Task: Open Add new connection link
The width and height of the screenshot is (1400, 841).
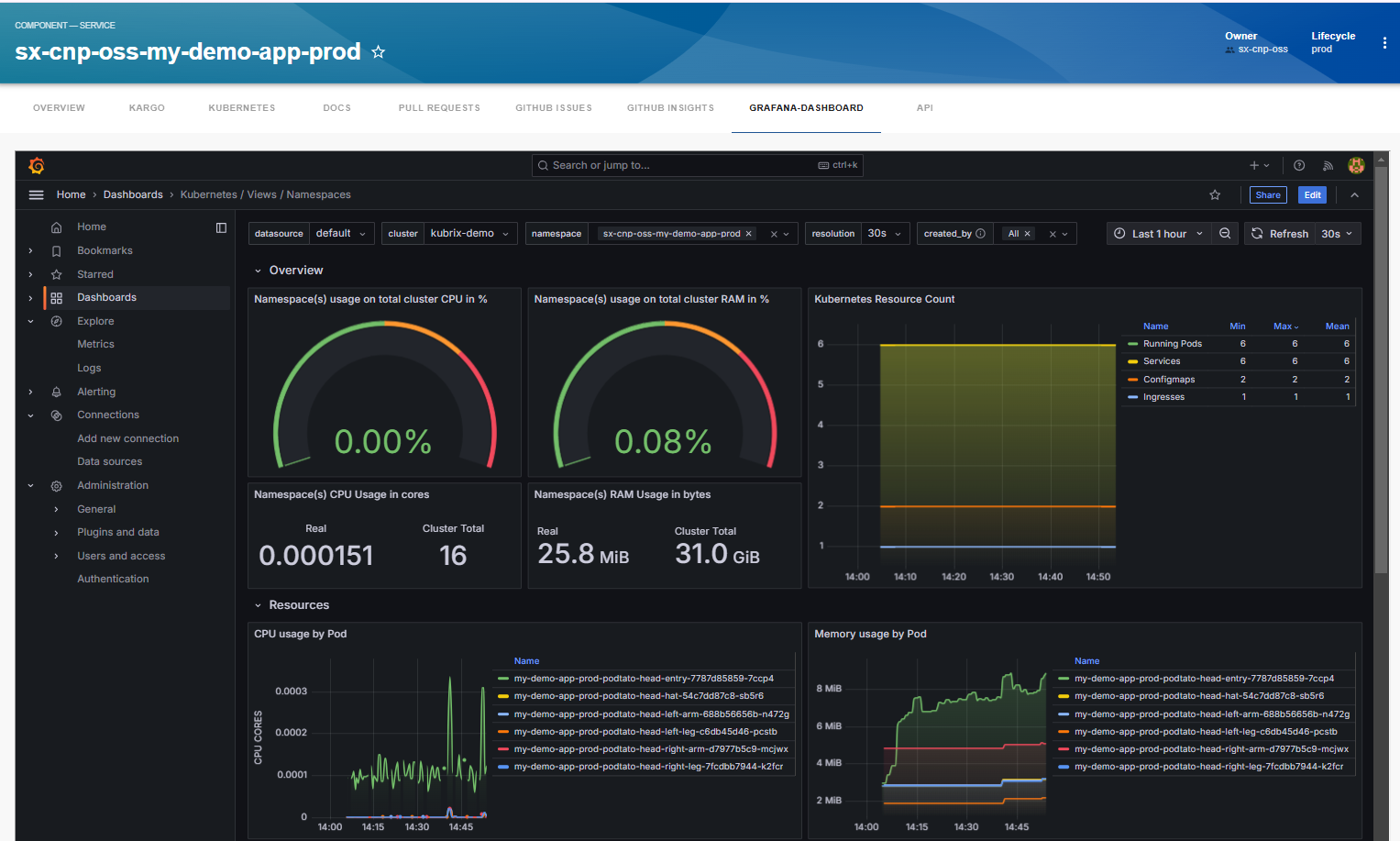Action: click(128, 439)
